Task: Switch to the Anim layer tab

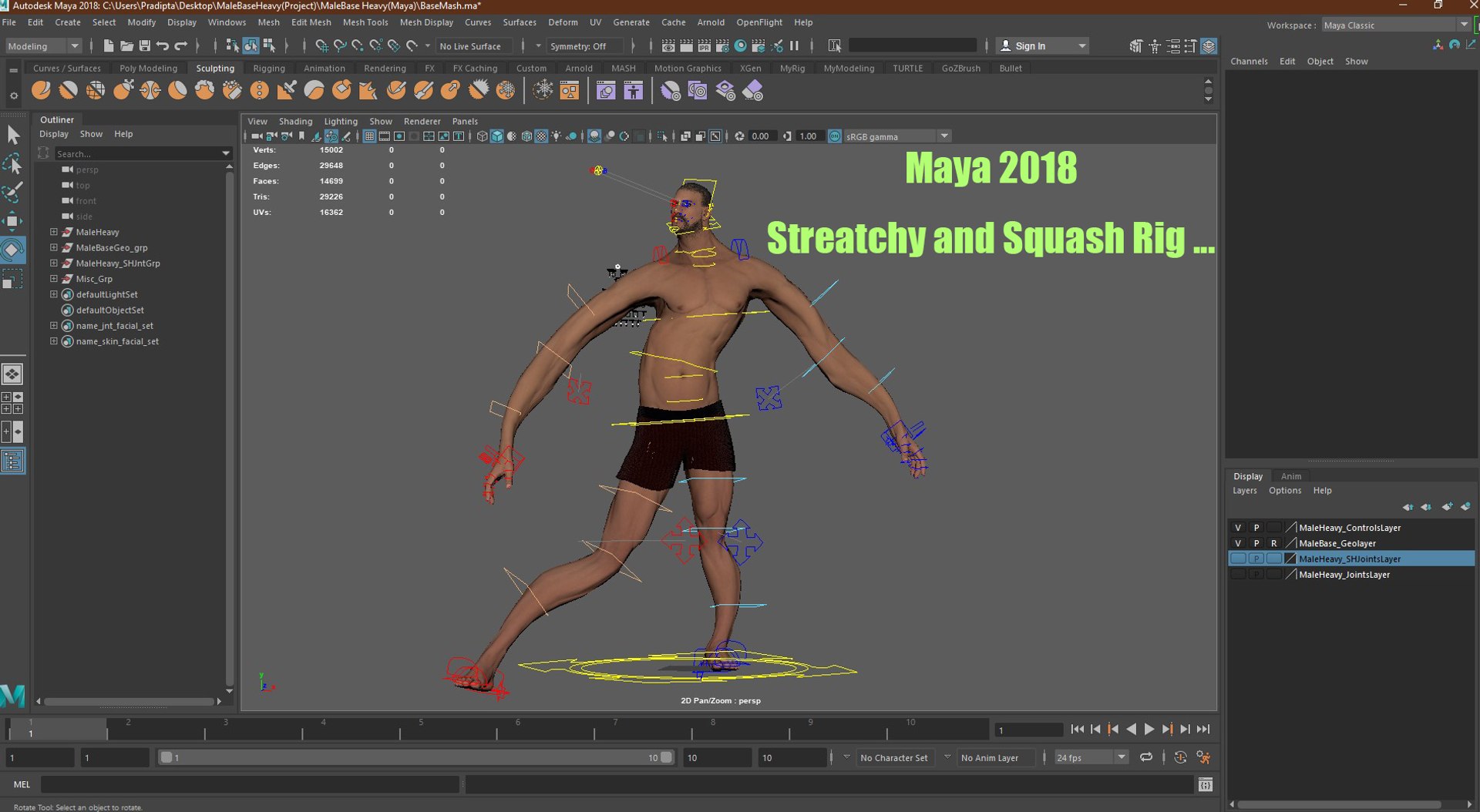Action: click(1290, 476)
